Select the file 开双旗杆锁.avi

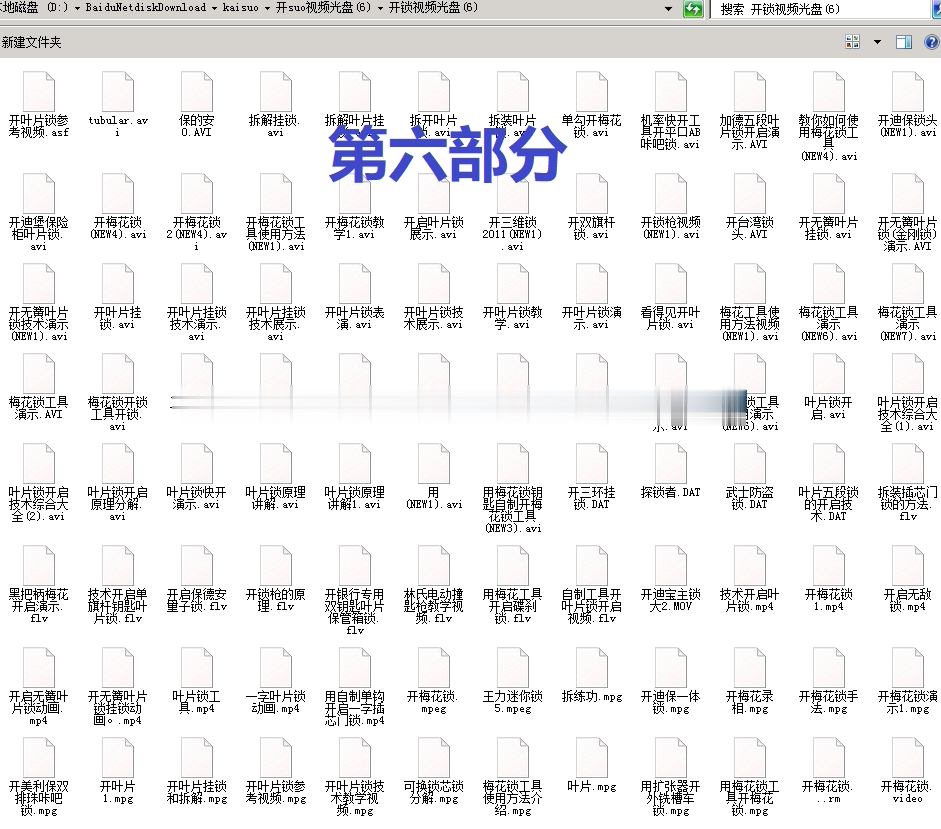pos(592,207)
